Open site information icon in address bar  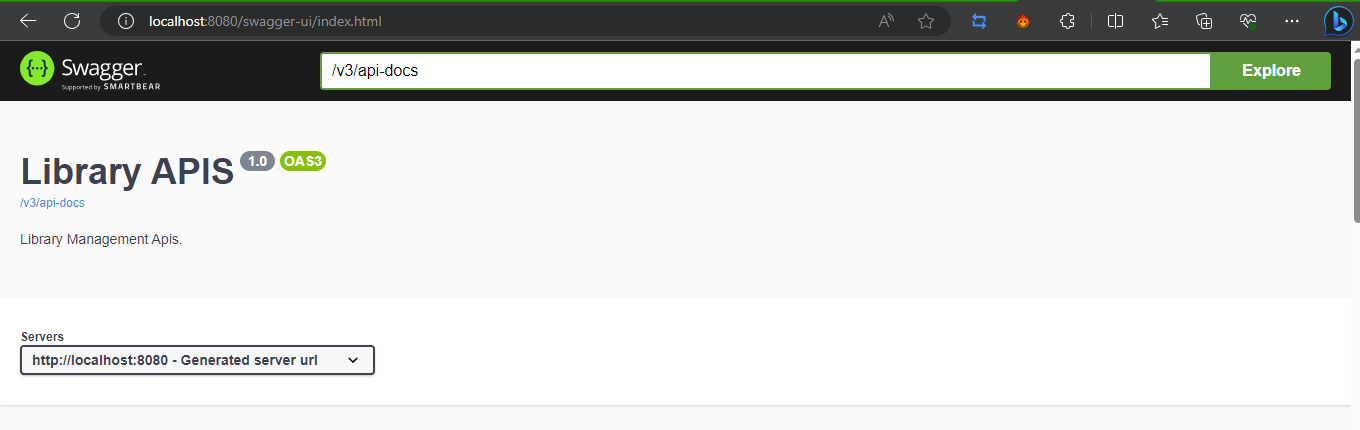(125, 20)
